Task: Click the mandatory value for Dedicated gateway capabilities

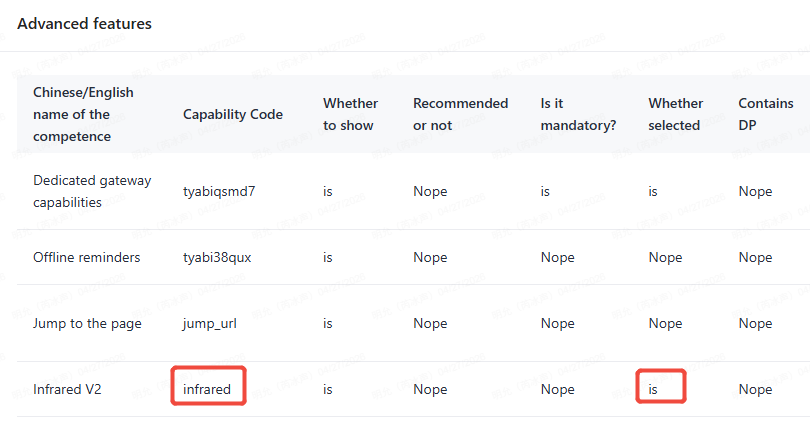Action: tap(545, 190)
